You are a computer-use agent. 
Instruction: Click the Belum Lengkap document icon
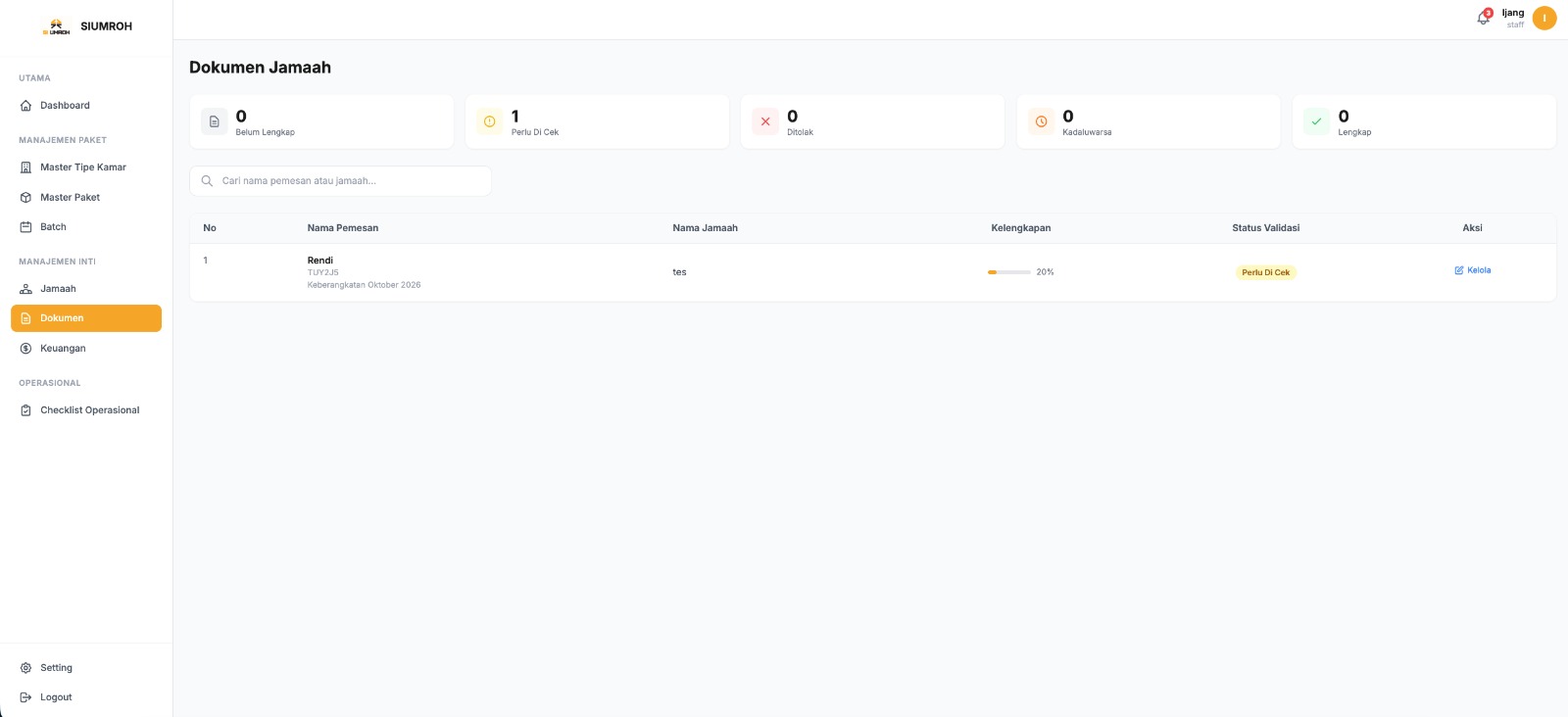point(214,121)
